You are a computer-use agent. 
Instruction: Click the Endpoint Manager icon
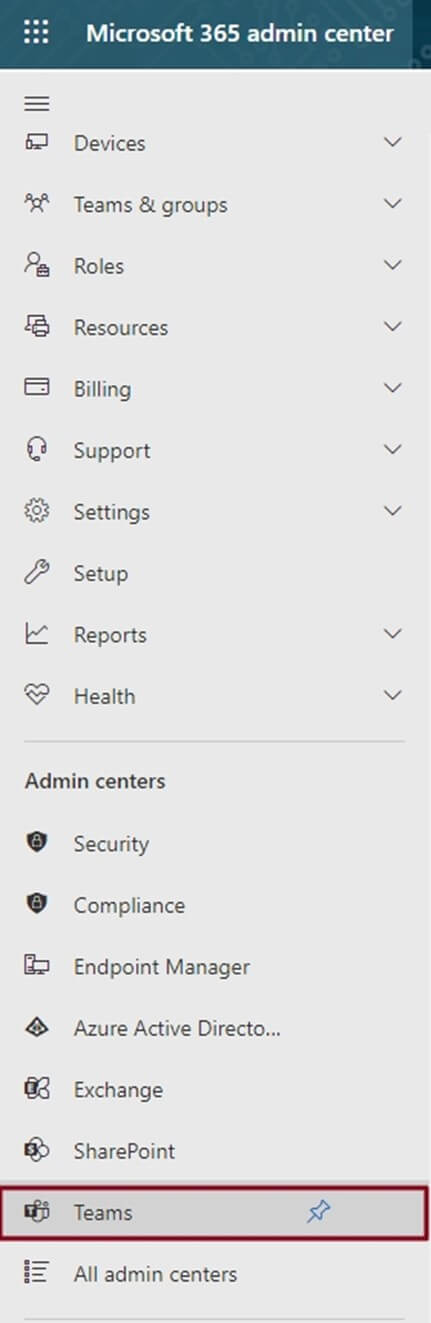37,966
